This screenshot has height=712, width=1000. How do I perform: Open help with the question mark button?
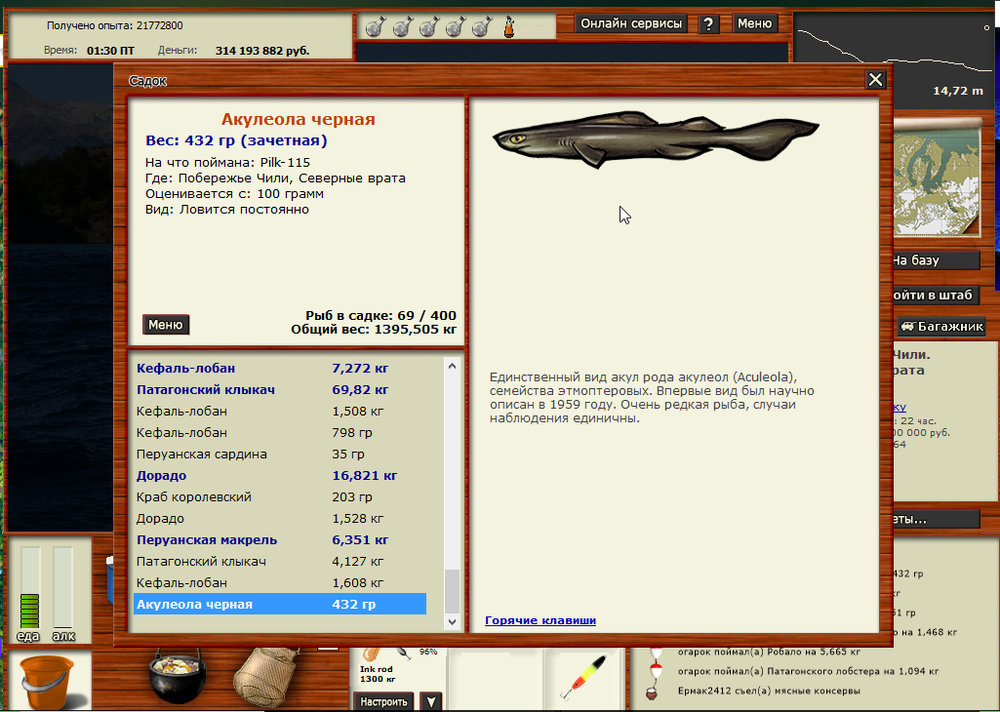point(709,24)
